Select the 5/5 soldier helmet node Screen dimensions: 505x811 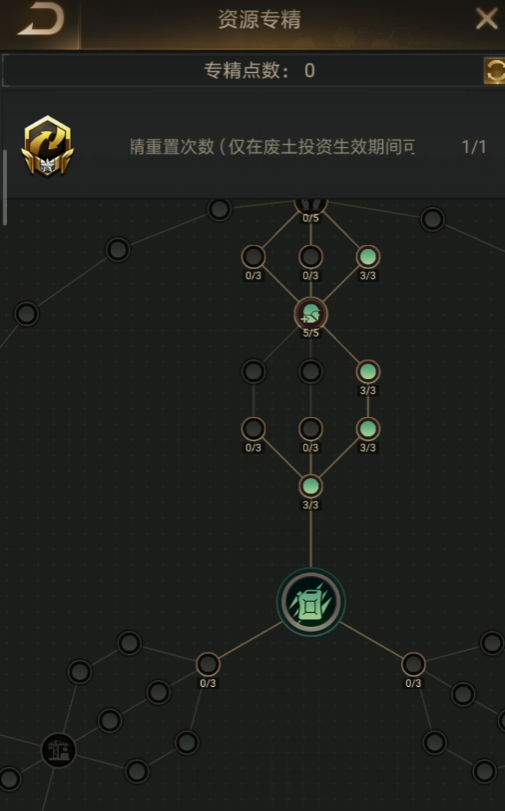310,314
